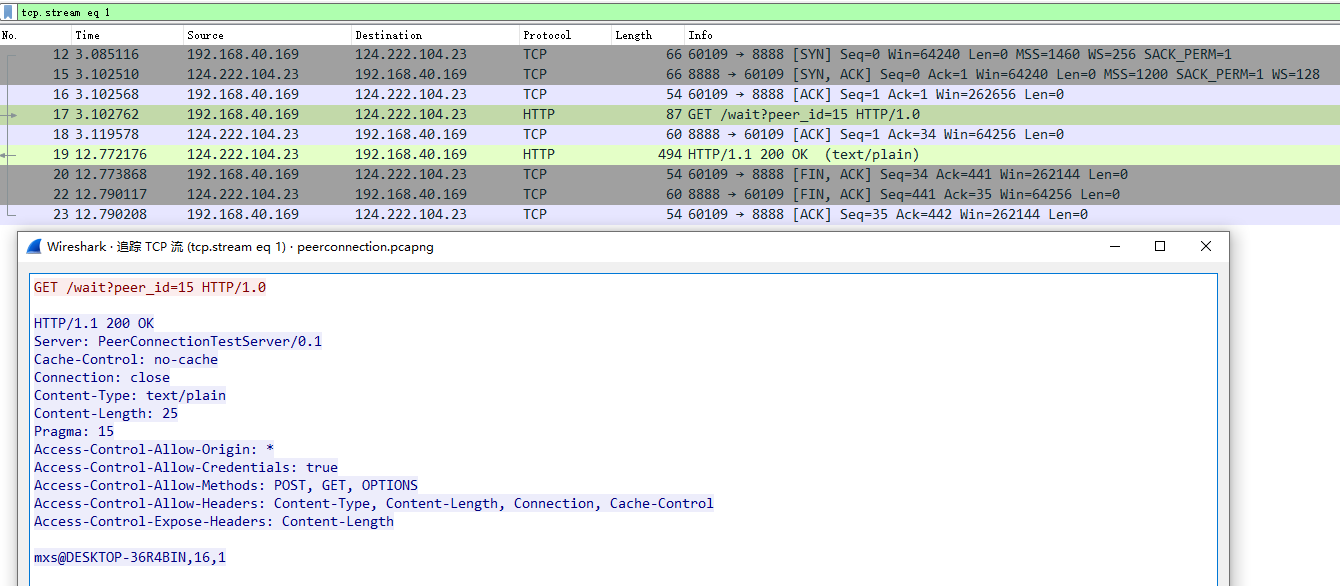
Task: Click the Access-Control-Allow-Origin: * line
Action: 154,449
